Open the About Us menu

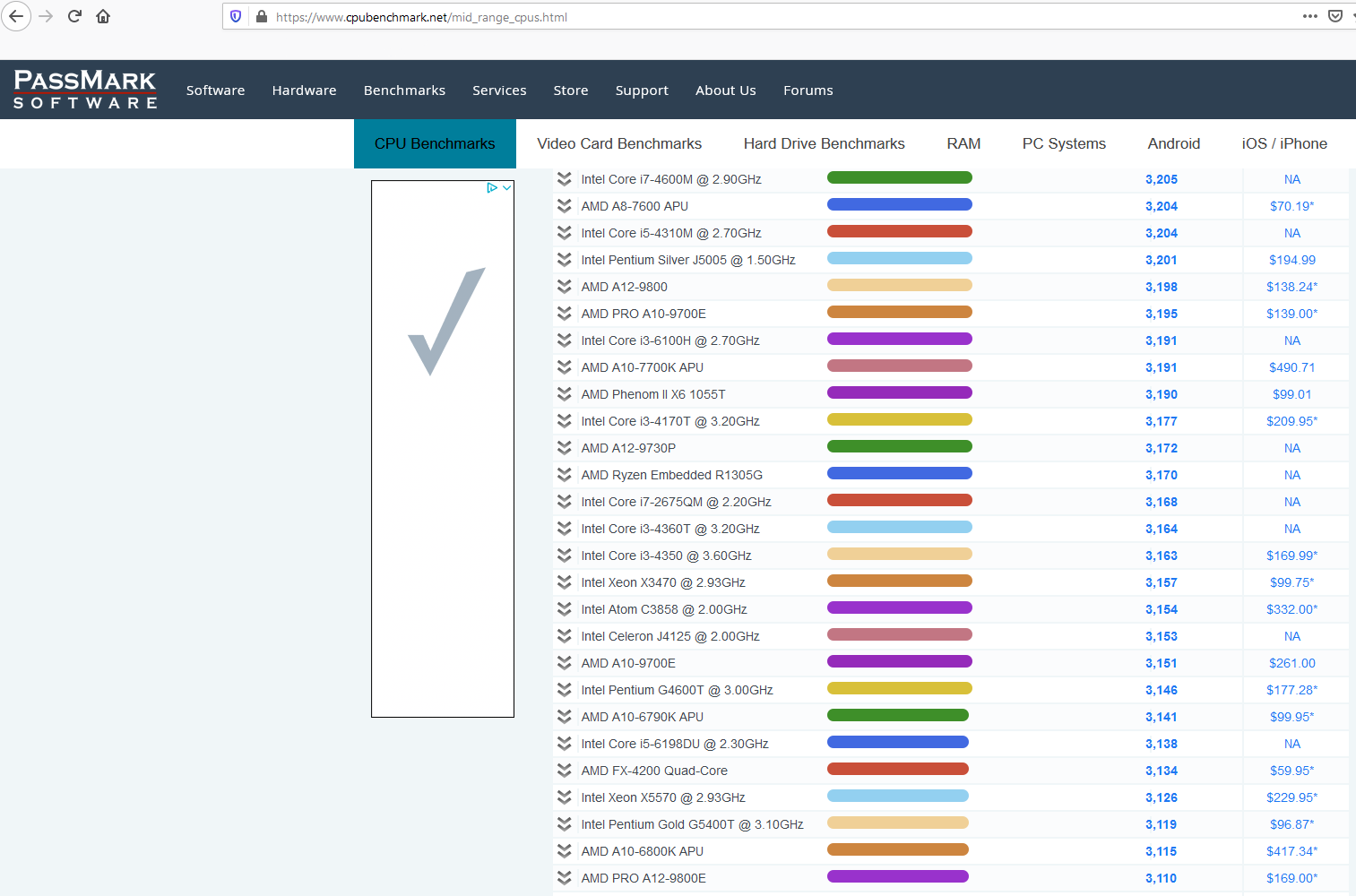point(726,90)
